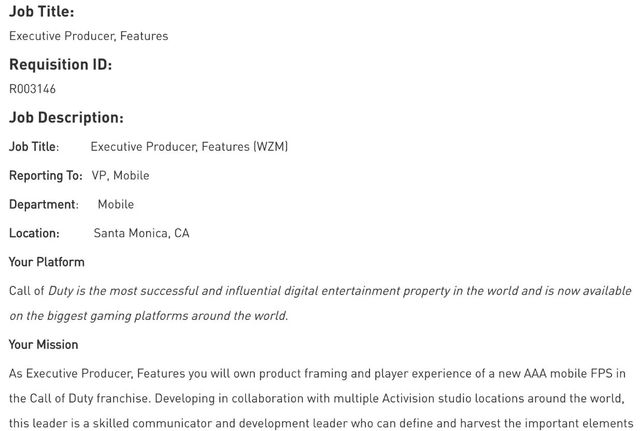Click 'Executive Producer, Features' under the top heading

tap(88, 36)
